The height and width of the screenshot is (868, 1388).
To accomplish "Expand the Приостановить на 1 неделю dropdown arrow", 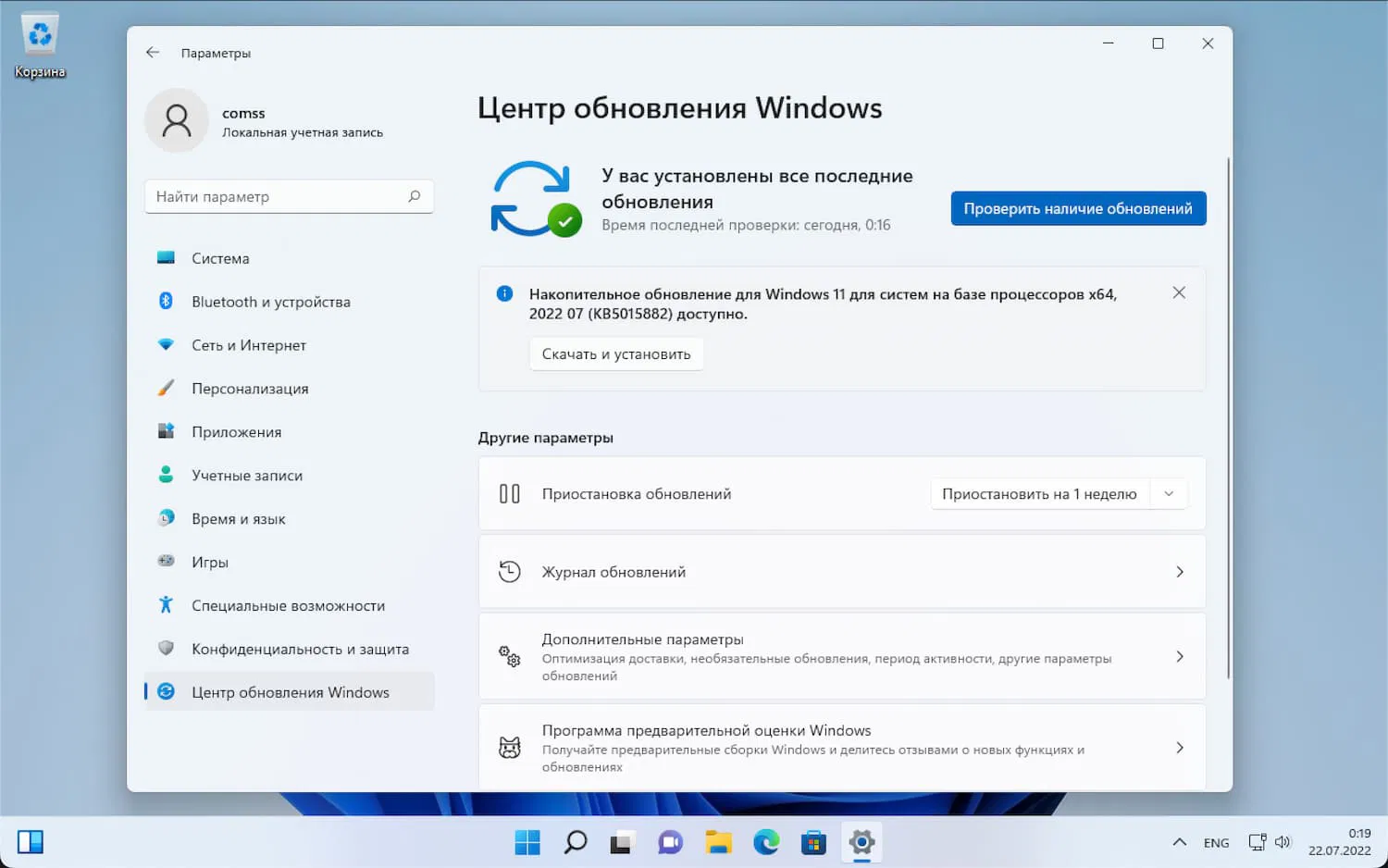I will point(1169,494).
